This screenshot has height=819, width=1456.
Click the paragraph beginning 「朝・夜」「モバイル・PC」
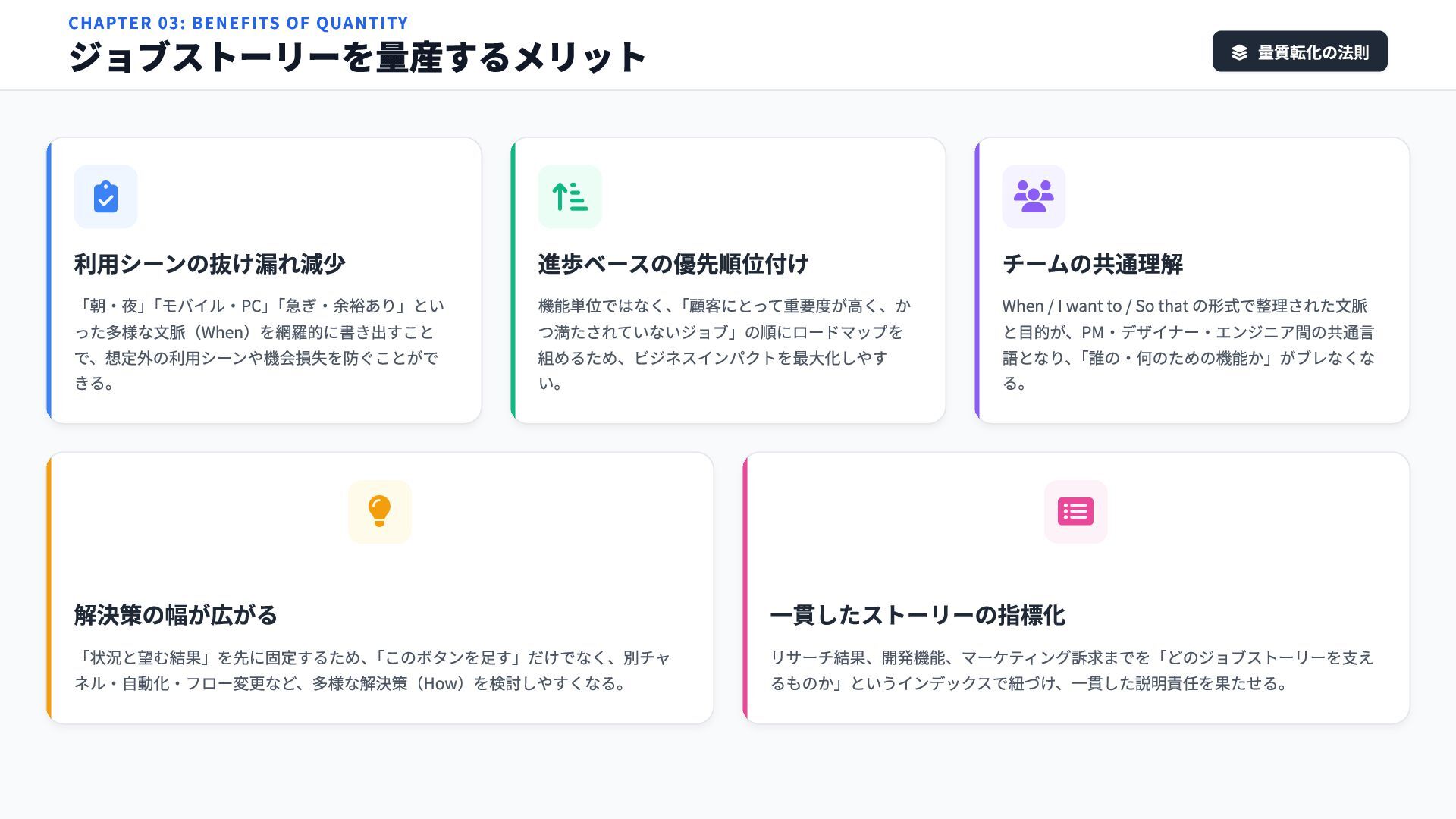[259, 344]
